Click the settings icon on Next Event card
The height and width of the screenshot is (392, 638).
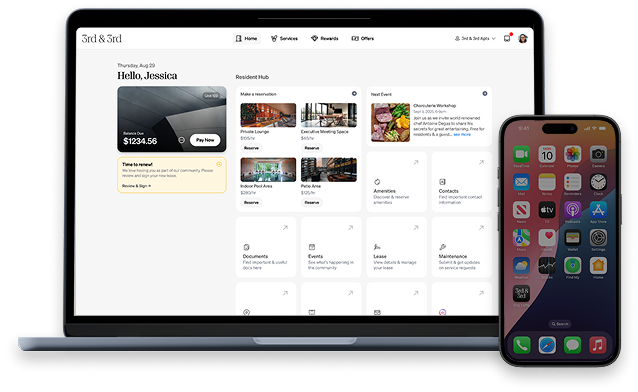coord(485,94)
